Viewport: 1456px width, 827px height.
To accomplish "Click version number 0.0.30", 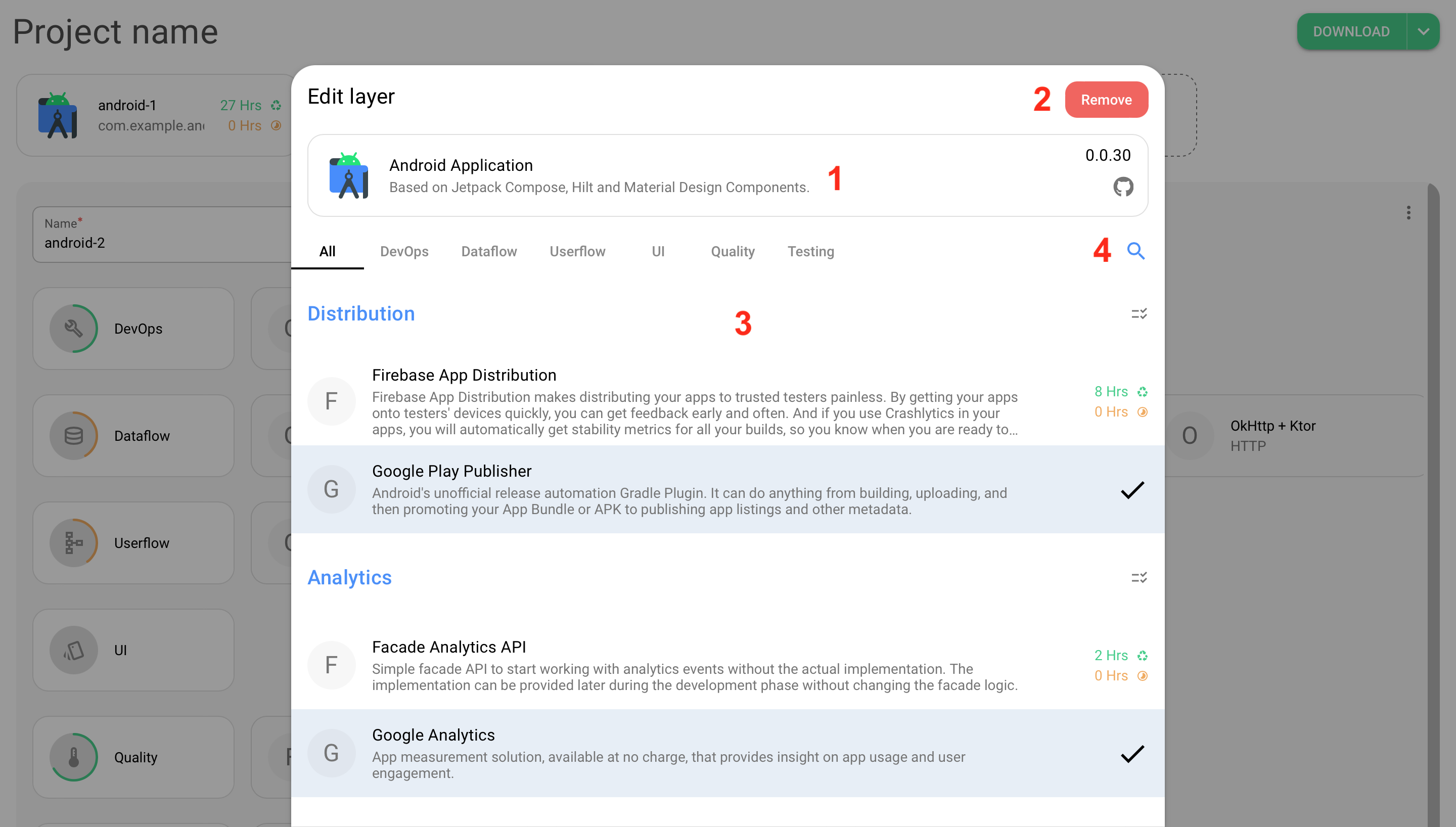I will [1107, 155].
